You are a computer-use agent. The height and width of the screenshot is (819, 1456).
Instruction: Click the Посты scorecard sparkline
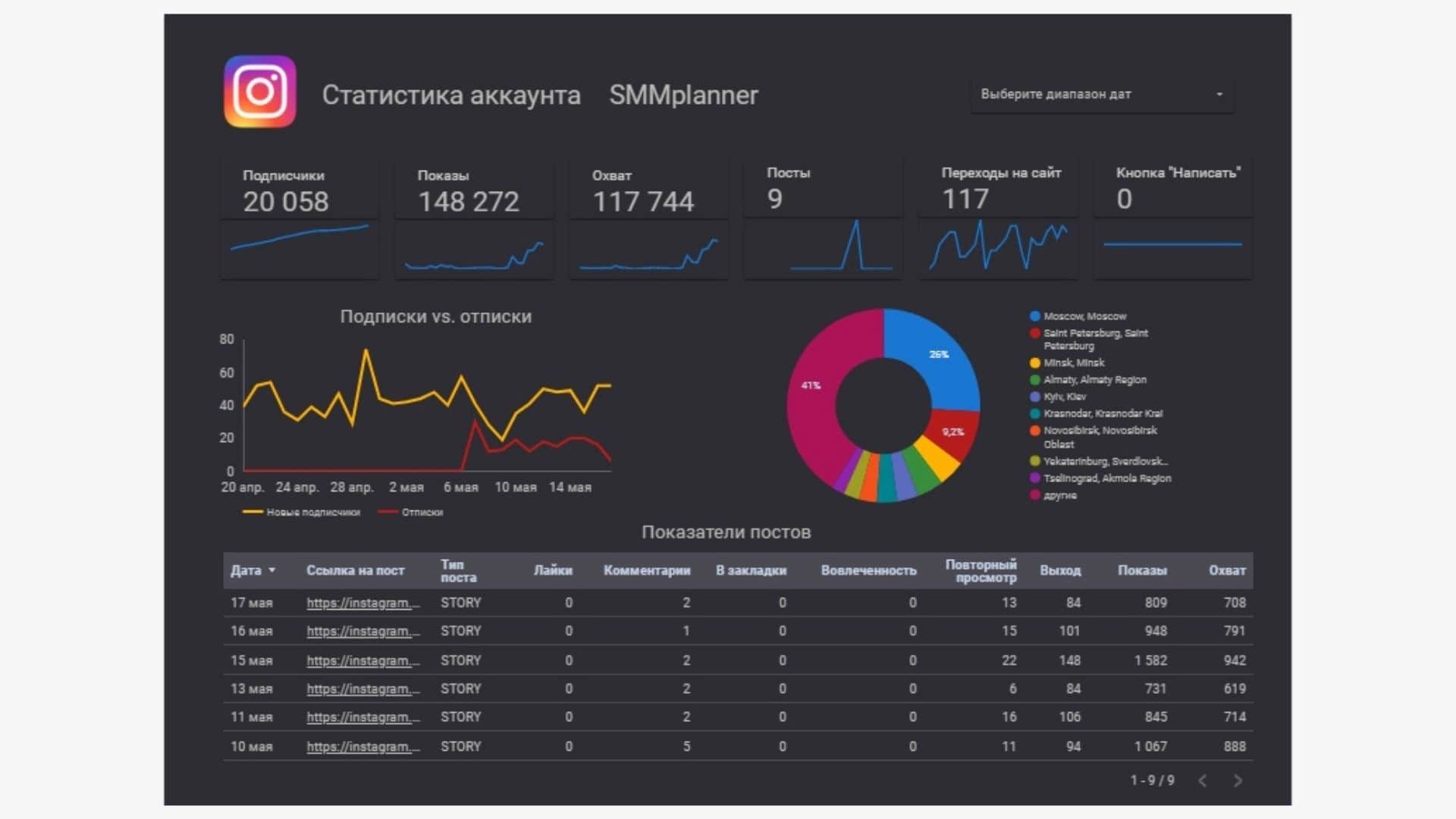[840, 246]
